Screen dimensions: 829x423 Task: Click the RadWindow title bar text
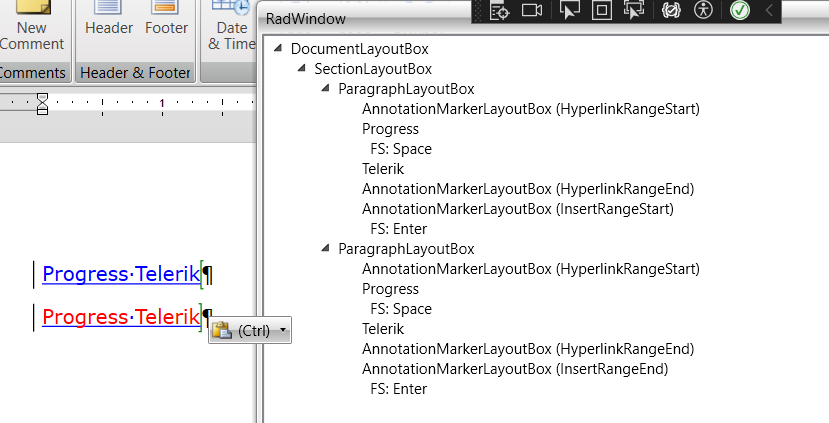(x=306, y=19)
